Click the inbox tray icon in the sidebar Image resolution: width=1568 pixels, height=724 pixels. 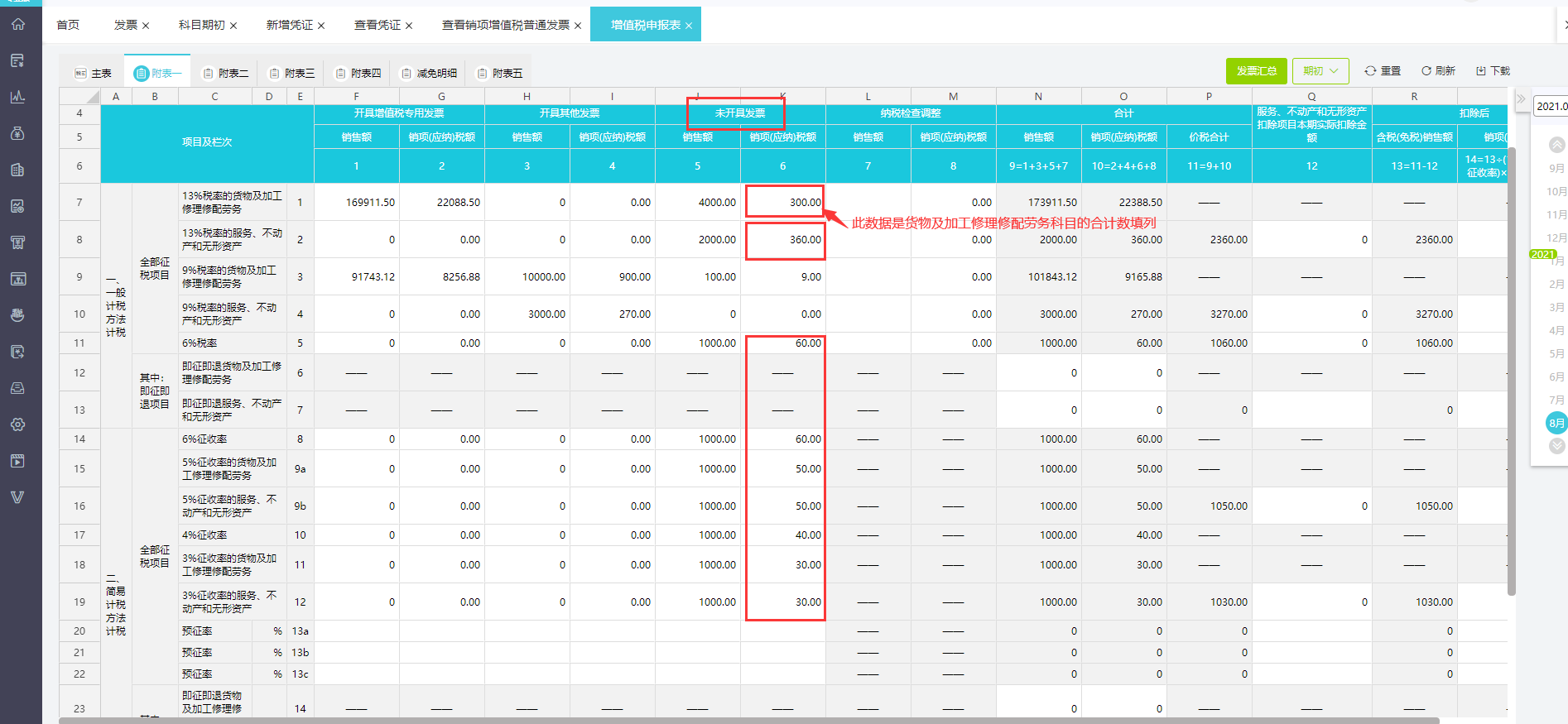[18, 388]
